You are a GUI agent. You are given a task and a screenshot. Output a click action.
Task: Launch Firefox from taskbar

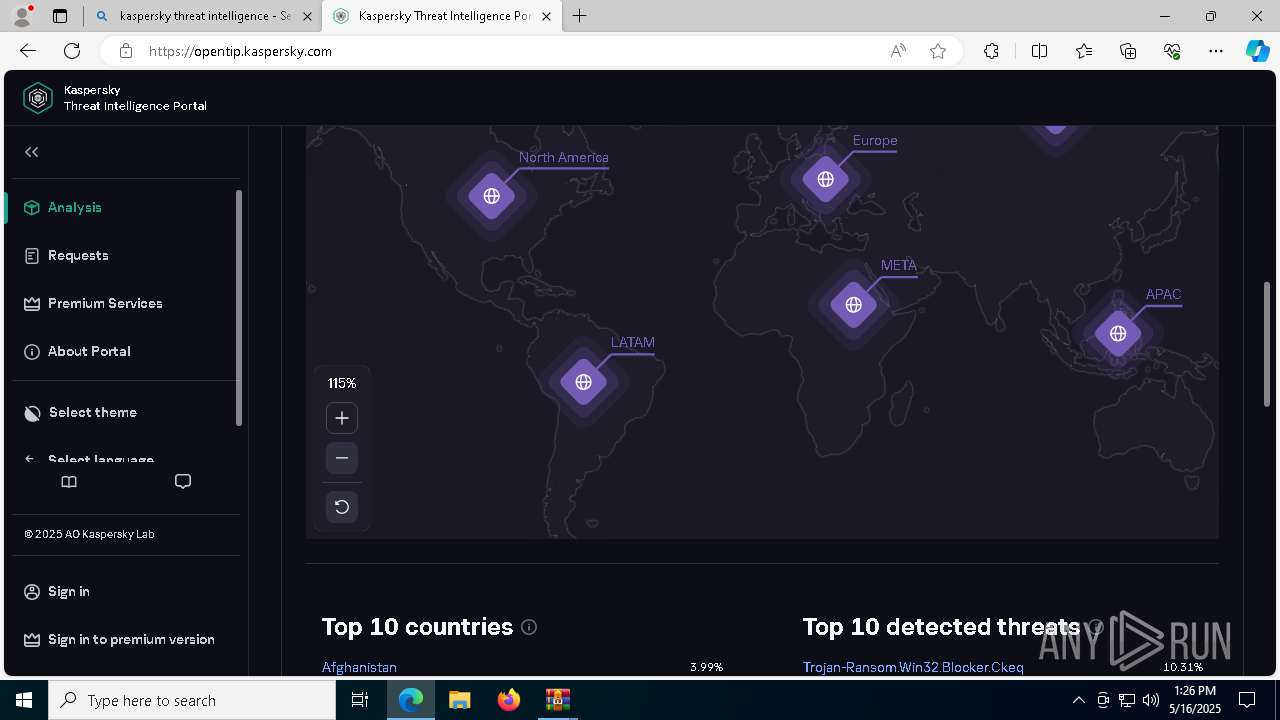pos(509,700)
